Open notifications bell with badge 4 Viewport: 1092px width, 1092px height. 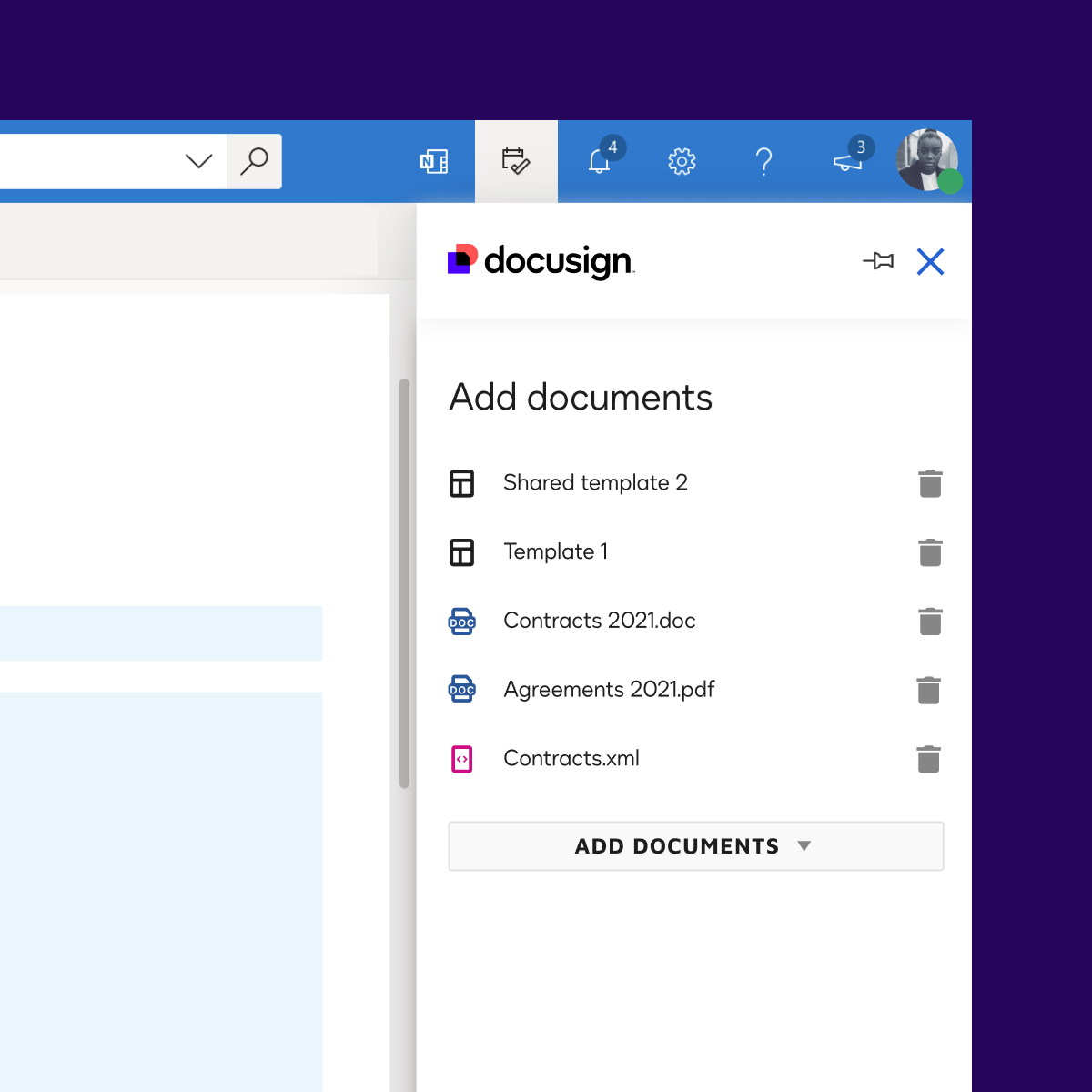[600, 161]
